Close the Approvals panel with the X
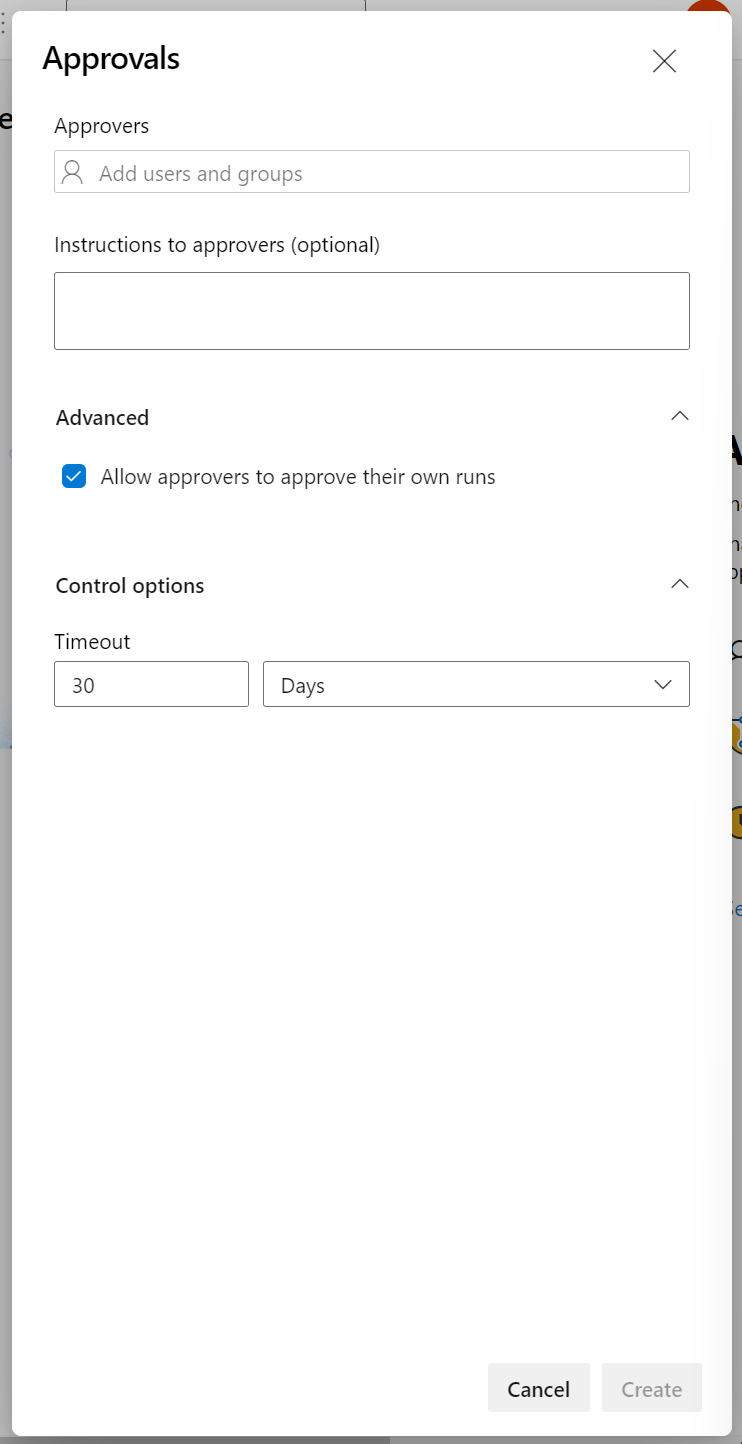 point(664,61)
